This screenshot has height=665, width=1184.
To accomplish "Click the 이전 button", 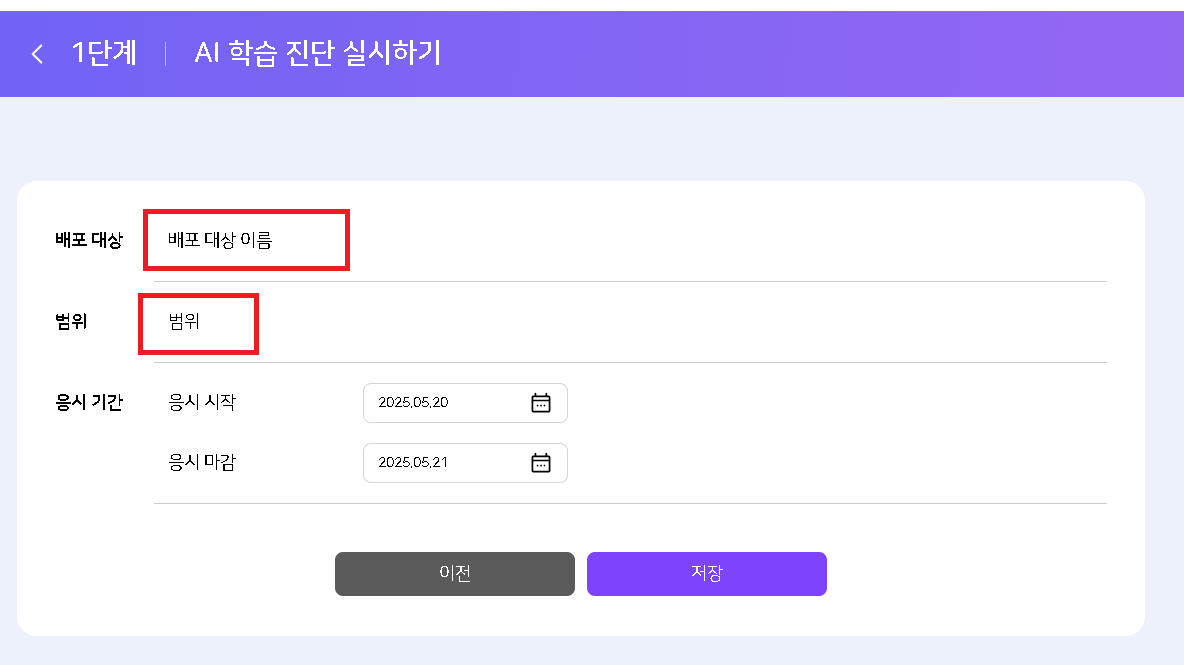I will tap(455, 574).
